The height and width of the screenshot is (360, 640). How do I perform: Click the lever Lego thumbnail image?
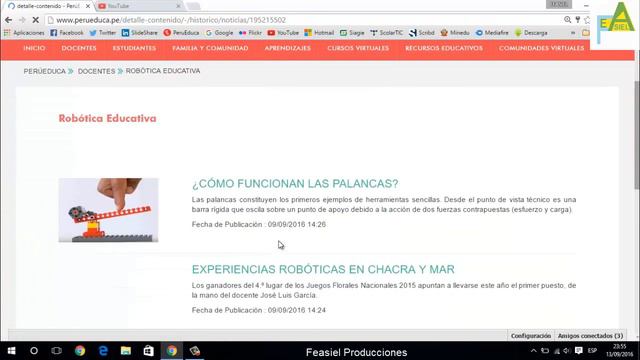[x=108, y=210]
